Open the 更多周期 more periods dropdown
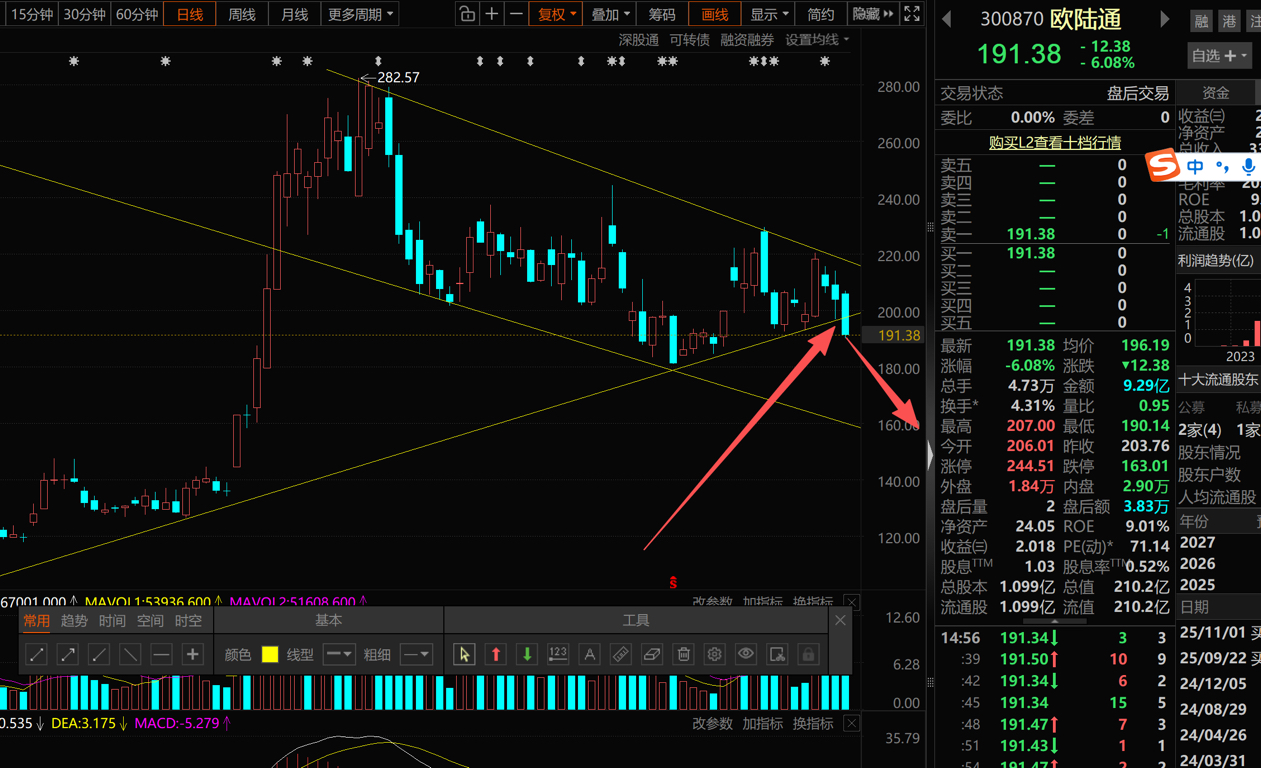 point(360,14)
